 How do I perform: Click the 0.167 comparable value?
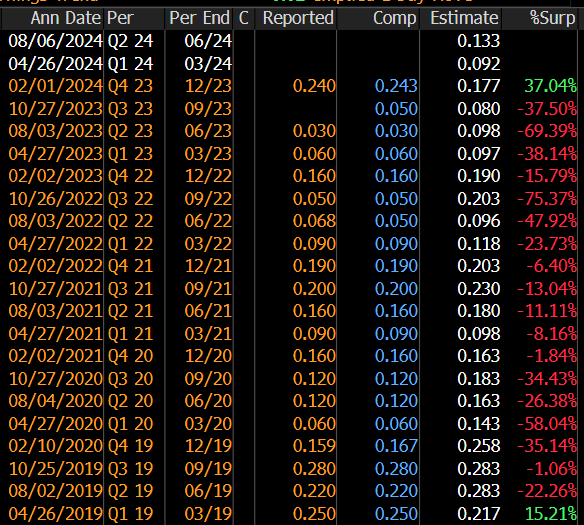coord(396,446)
